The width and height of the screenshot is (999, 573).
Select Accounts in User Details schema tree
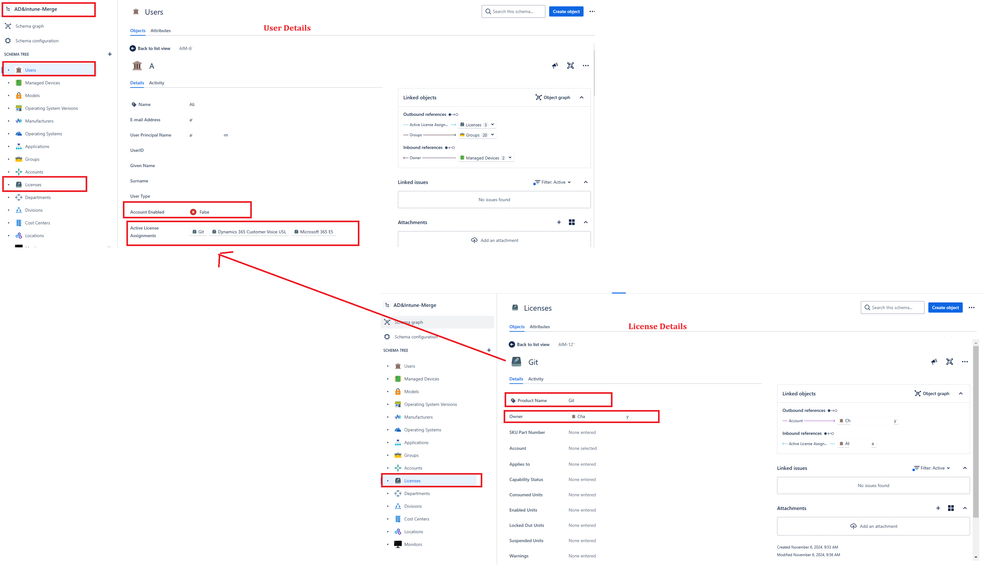[34, 172]
